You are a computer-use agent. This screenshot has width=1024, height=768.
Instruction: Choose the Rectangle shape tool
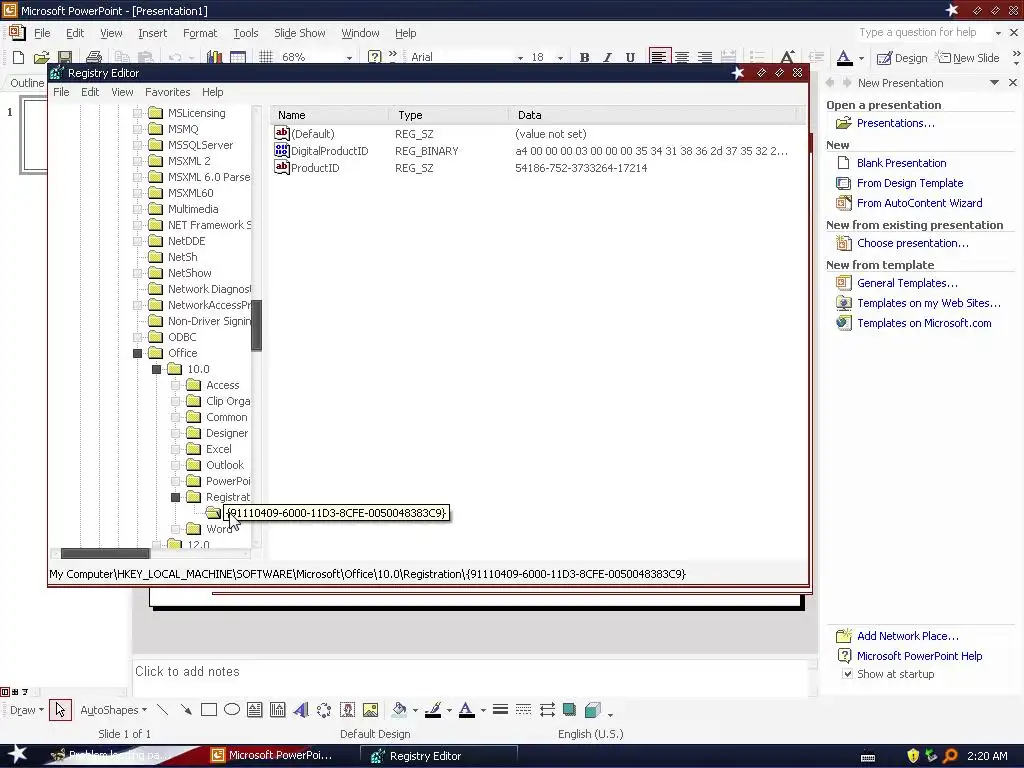pyautogui.click(x=209, y=710)
